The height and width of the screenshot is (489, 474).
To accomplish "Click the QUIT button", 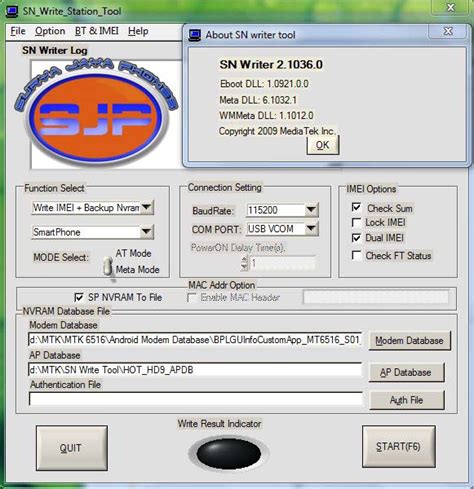I will [x=72, y=448].
